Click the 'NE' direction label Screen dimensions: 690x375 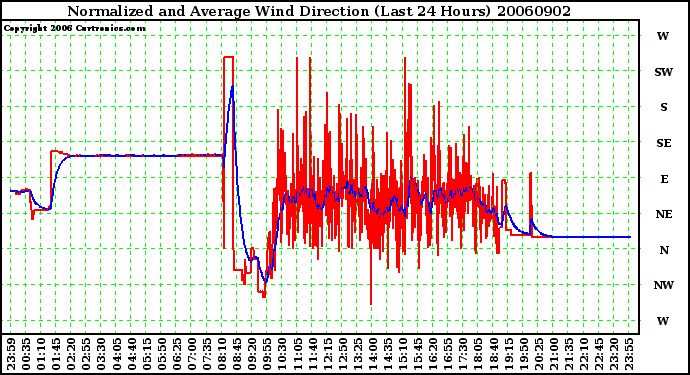pos(664,214)
